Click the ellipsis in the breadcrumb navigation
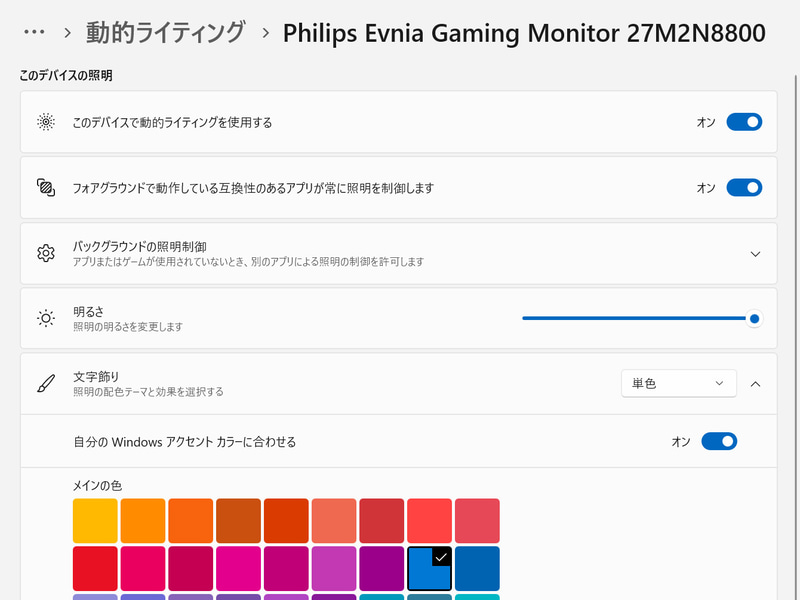The height and width of the screenshot is (600, 800). coord(33,32)
